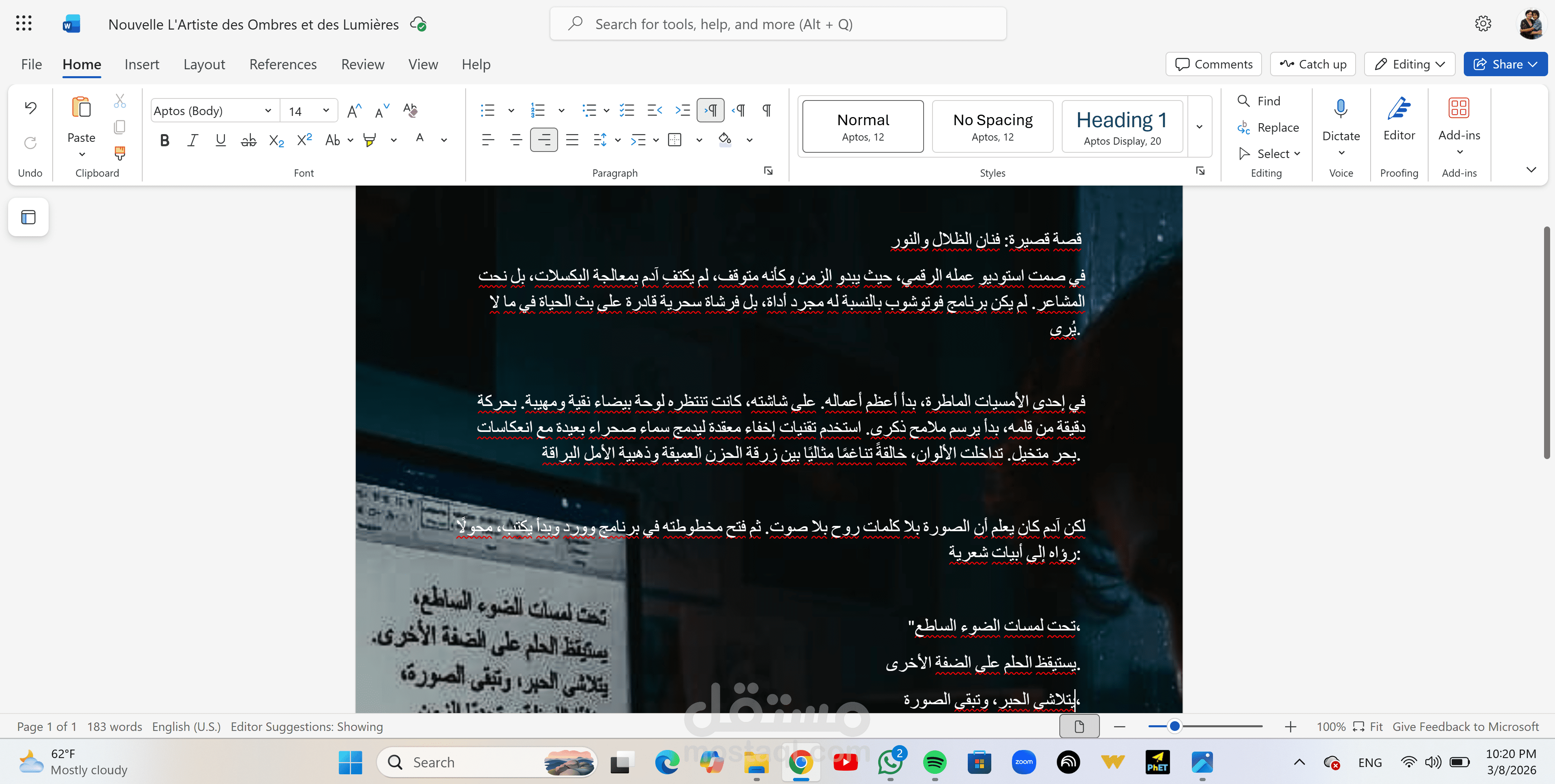Open the Select dropdown in Editing
Viewport: 1555px width, 784px height.
(x=1269, y=154)
